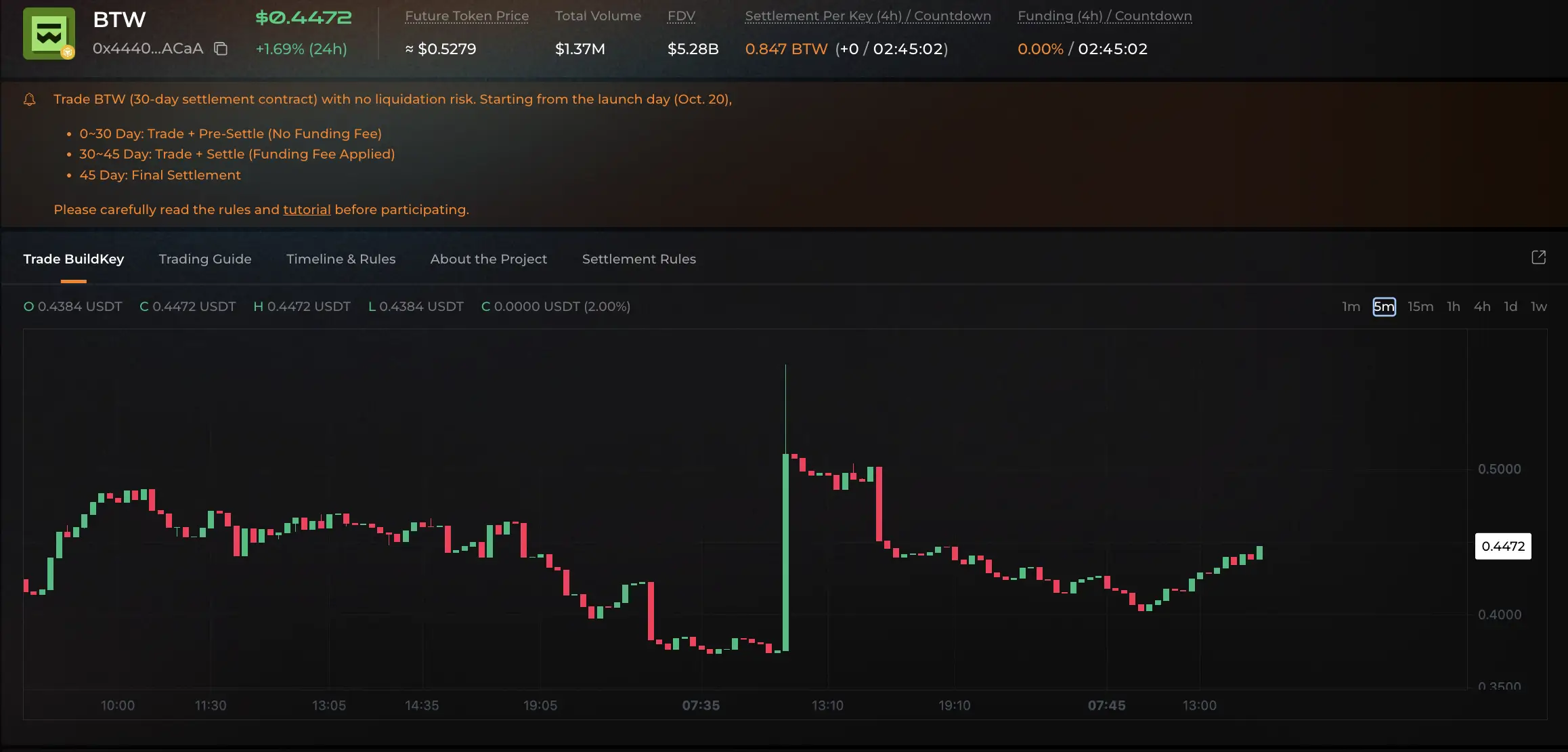Select the 4h chart interval
Image resolution: width=1568 pixels, height=752 pixels.
[1482, 306]
